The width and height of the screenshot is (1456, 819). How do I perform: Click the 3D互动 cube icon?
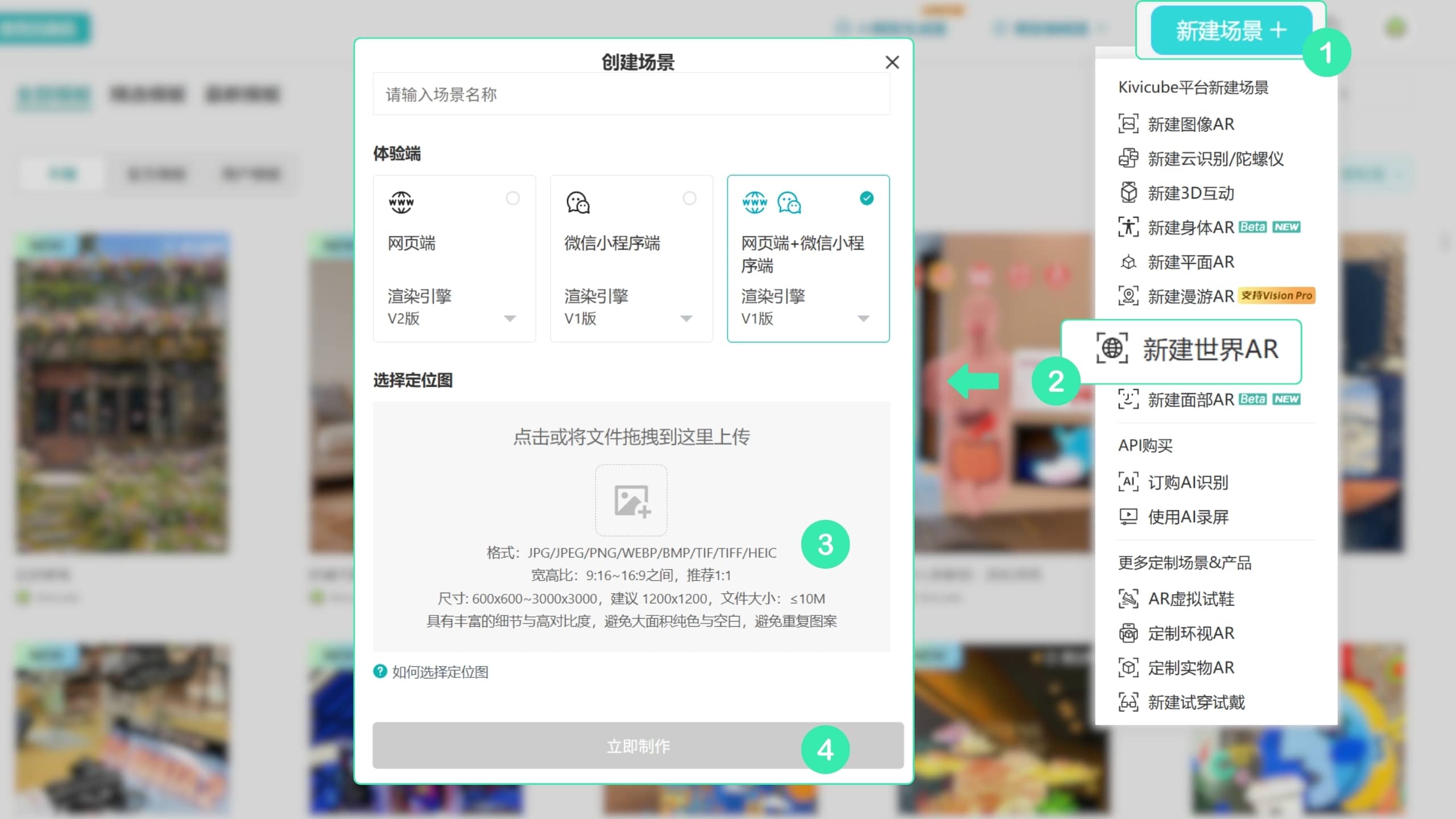click(x=1128, y=193)
